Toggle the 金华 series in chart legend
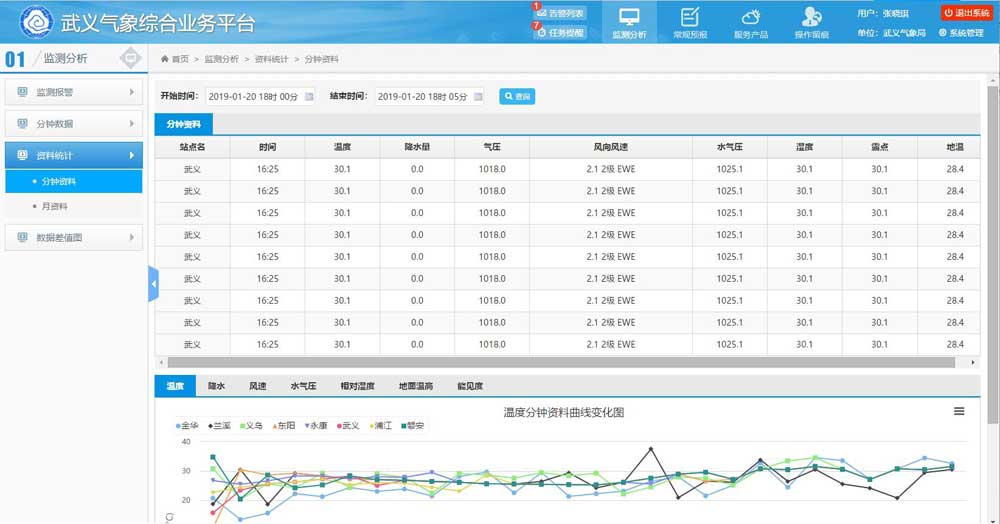The image size is (1000, 524). [x=189, y=425]
